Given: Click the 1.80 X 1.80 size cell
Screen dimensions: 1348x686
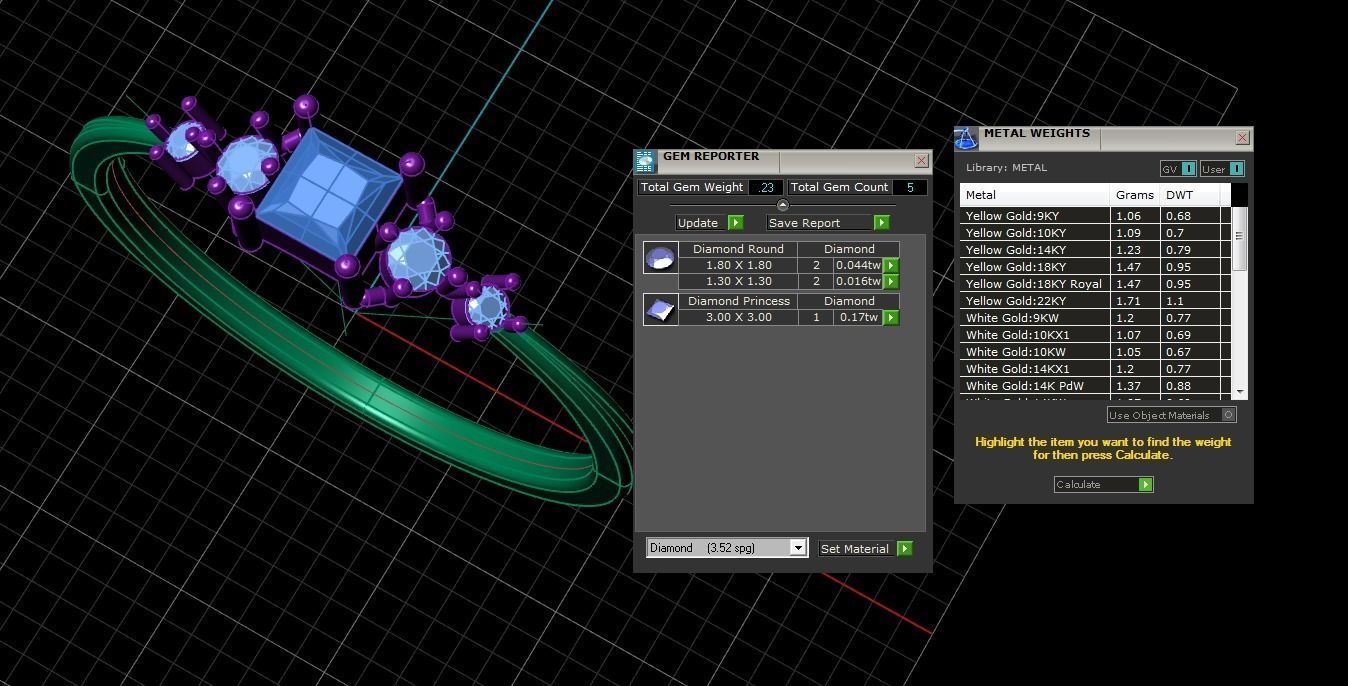Looking at the screenshot, I should click(738, 266).
